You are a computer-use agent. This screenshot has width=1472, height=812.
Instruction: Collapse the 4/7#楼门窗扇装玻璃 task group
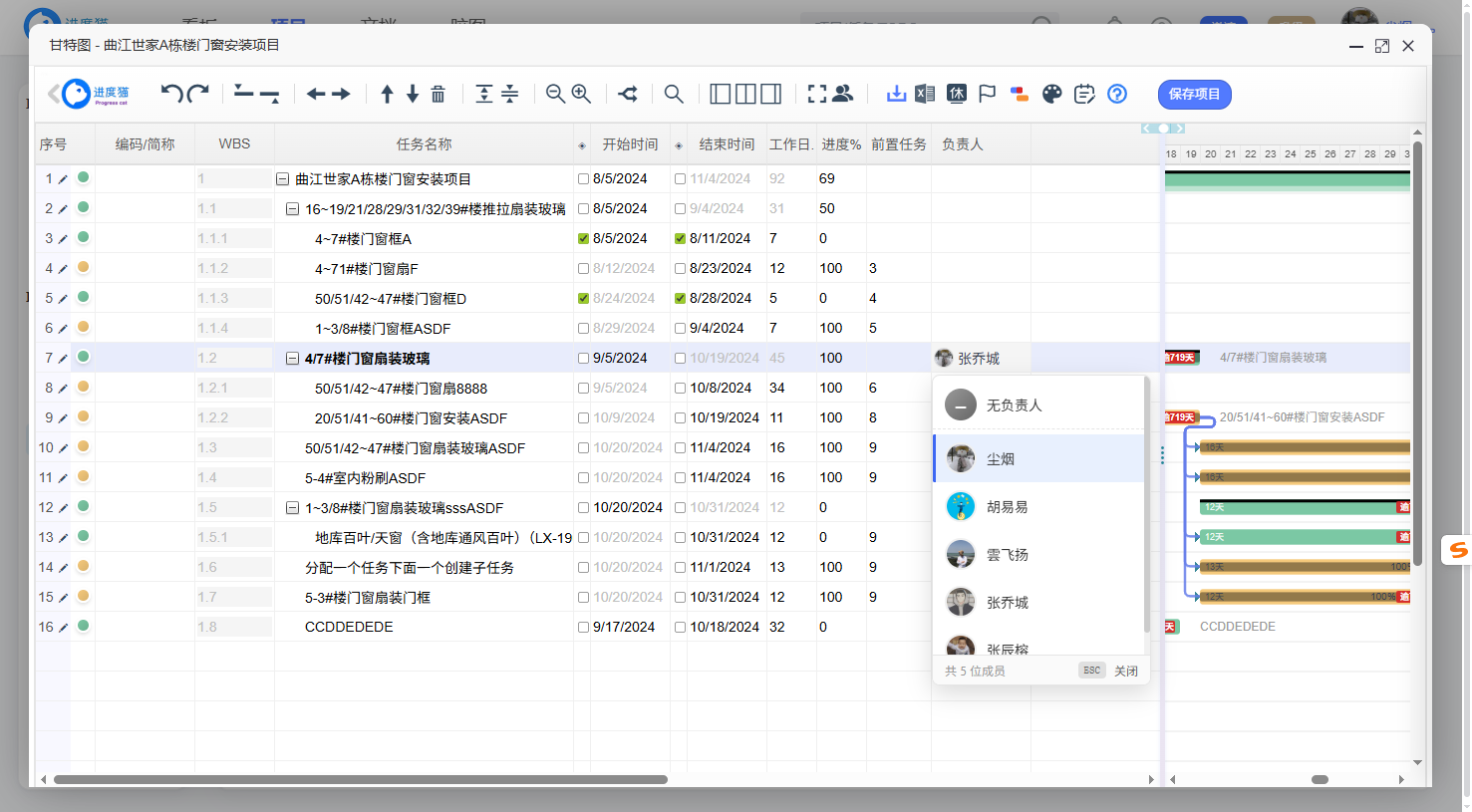pos(292,359)
